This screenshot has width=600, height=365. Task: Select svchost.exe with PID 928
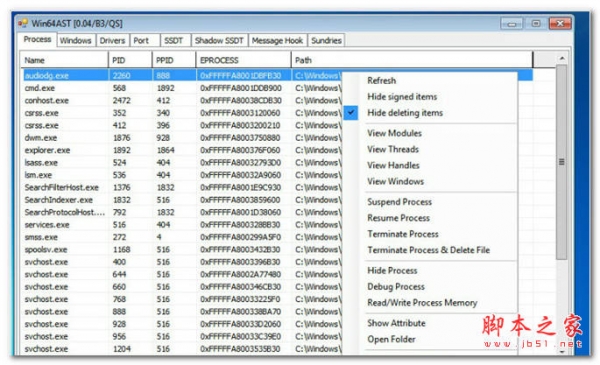click(182, 324)
